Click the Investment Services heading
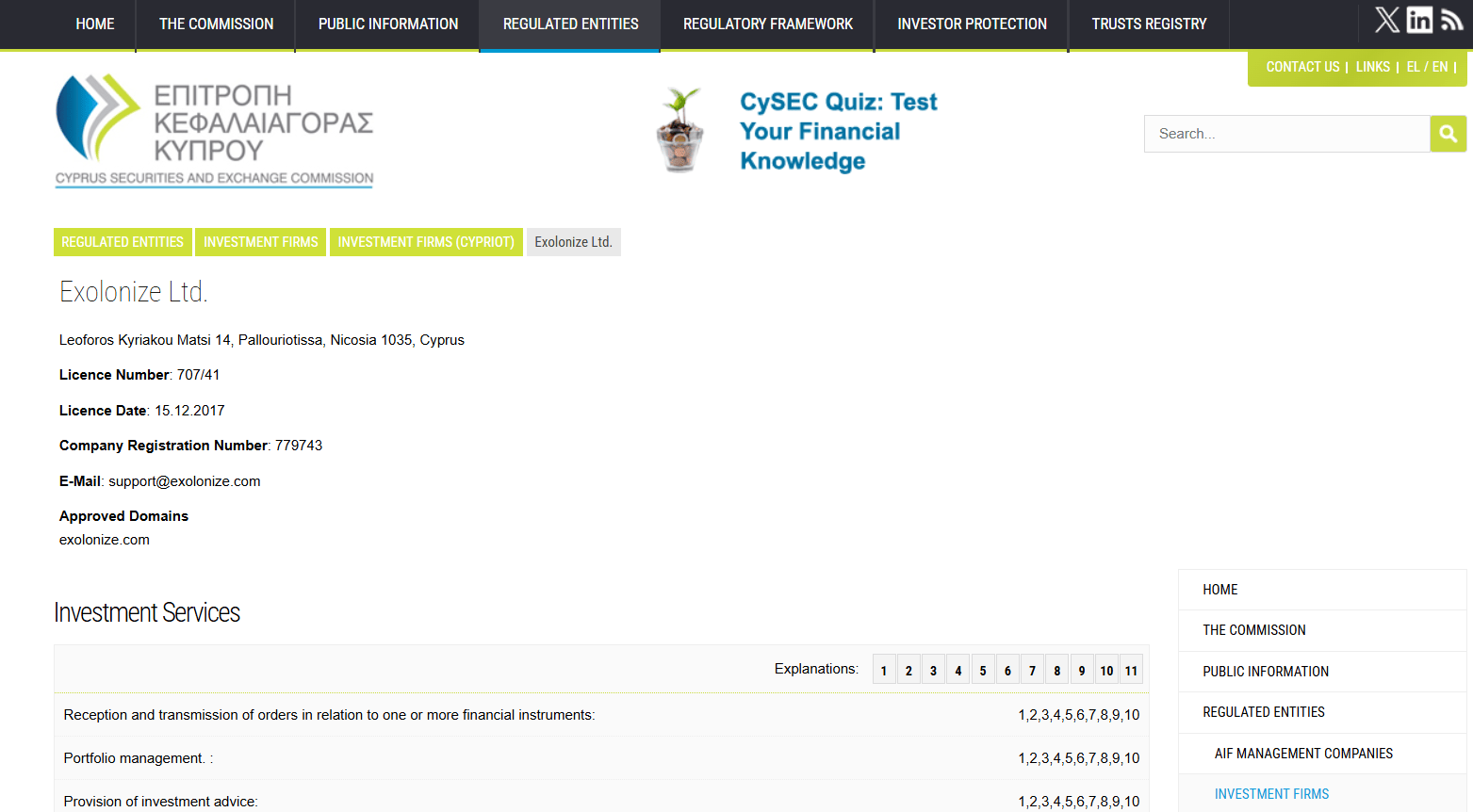The width and height of the screenshot is (1473, 812). [147, 613]
